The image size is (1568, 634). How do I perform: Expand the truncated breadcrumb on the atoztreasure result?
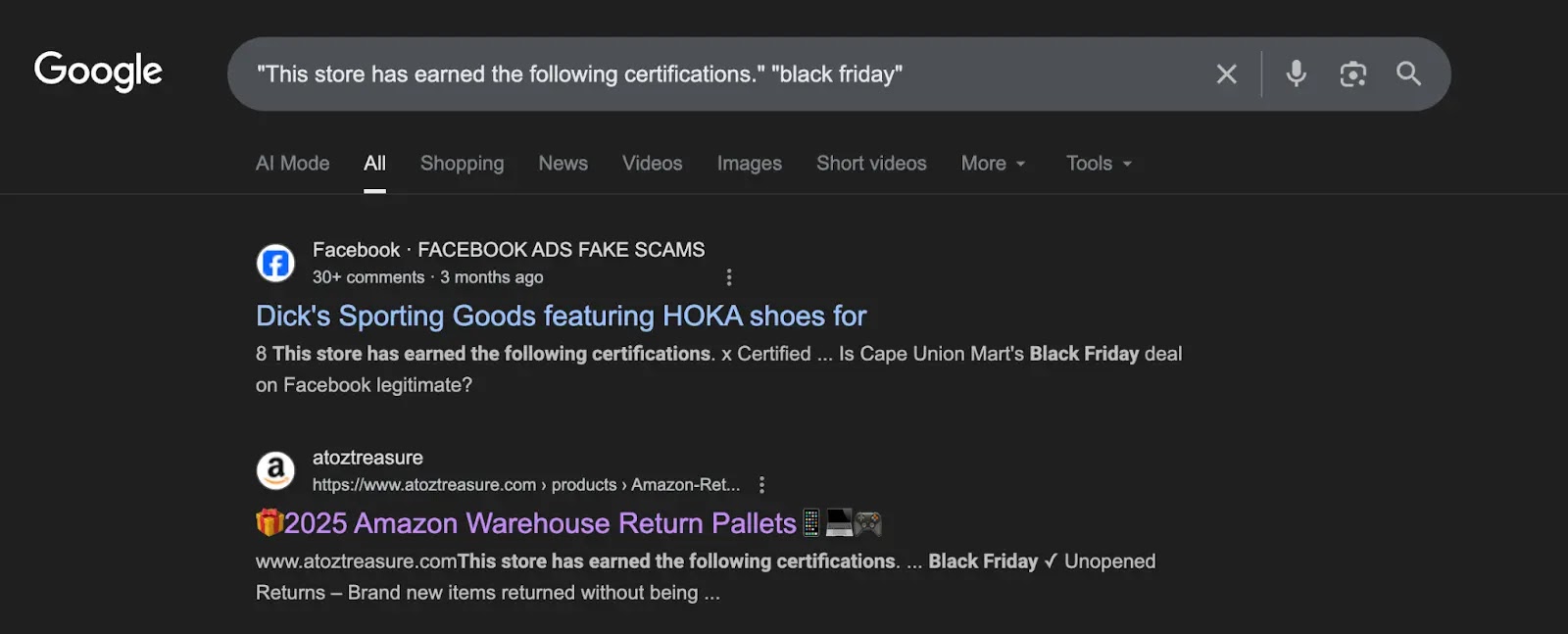tap(729, 484)
